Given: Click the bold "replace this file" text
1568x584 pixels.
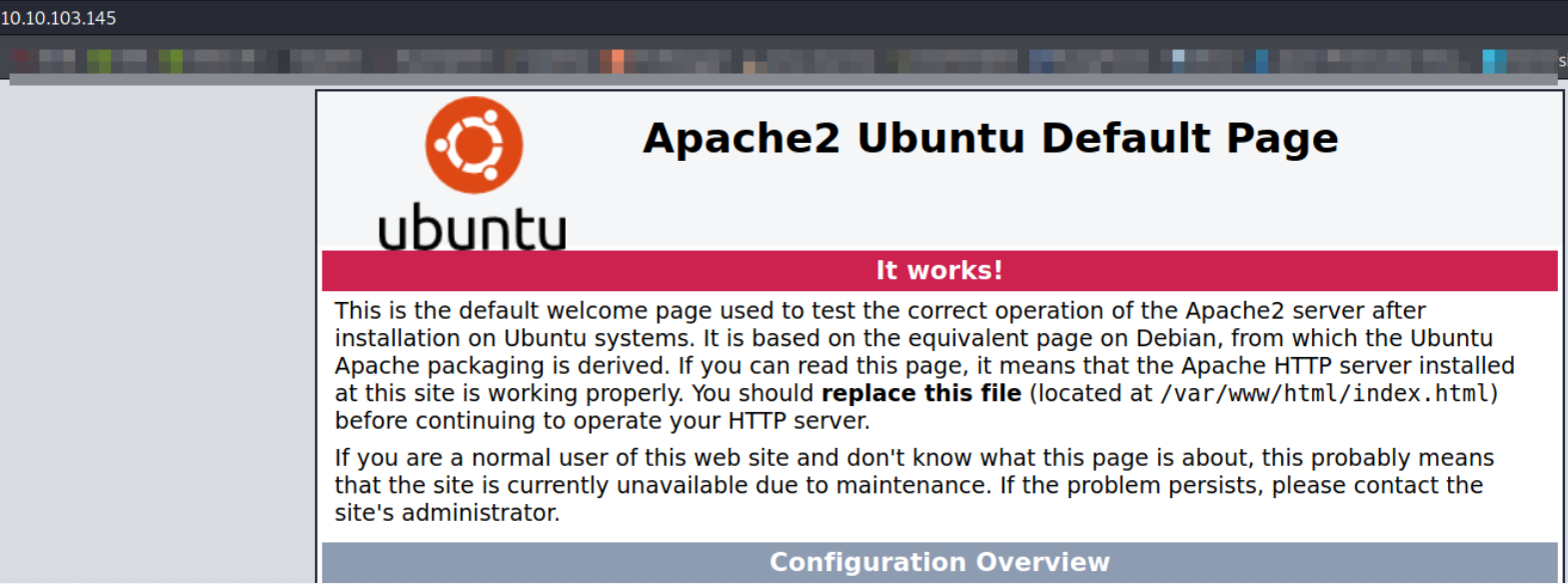Looking at the screenshot, I should [x=921, y=393].
